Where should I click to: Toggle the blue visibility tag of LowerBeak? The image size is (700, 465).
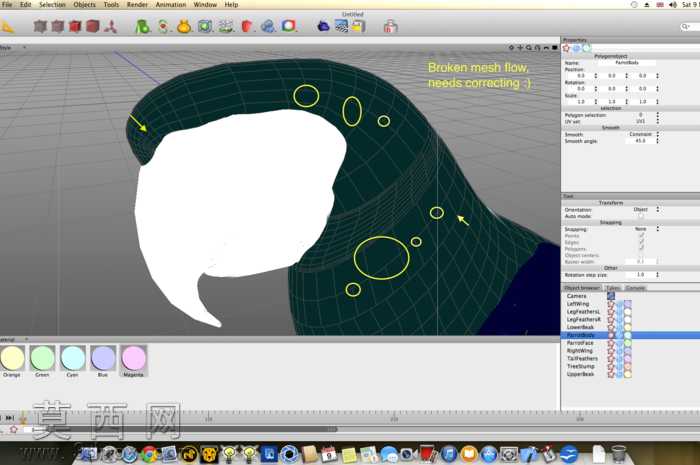[x=620, y=327]
